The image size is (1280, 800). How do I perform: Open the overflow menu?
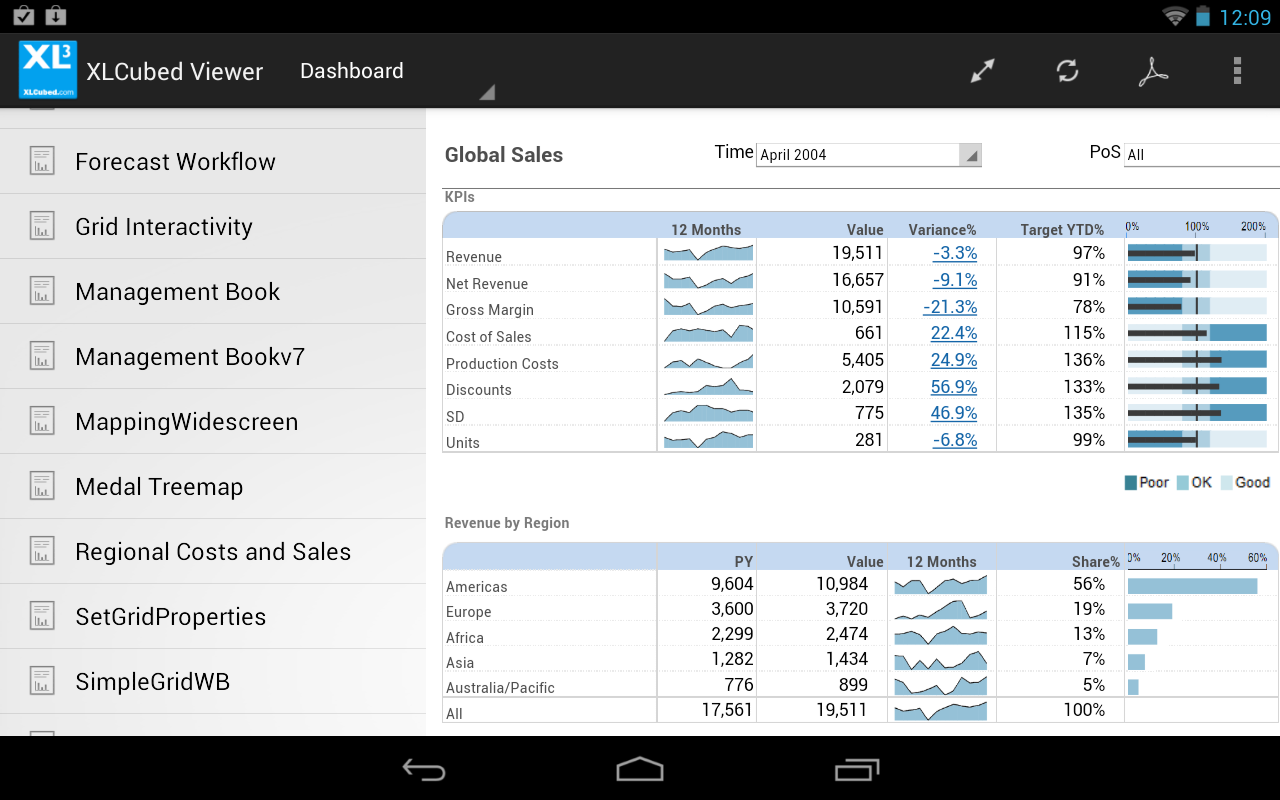click(x=1237, y=71)
